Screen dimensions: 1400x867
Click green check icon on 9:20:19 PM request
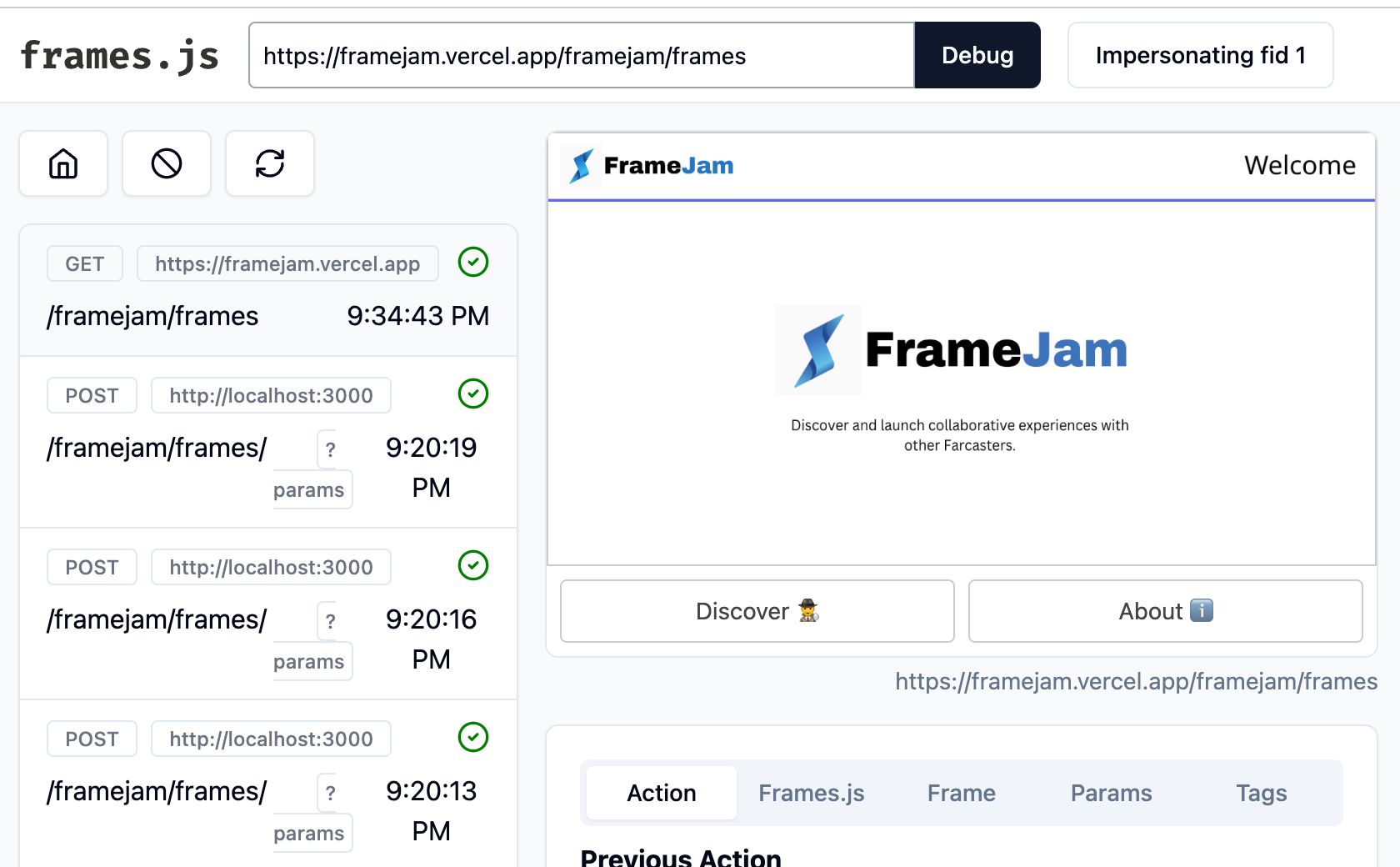pos(473,393)
